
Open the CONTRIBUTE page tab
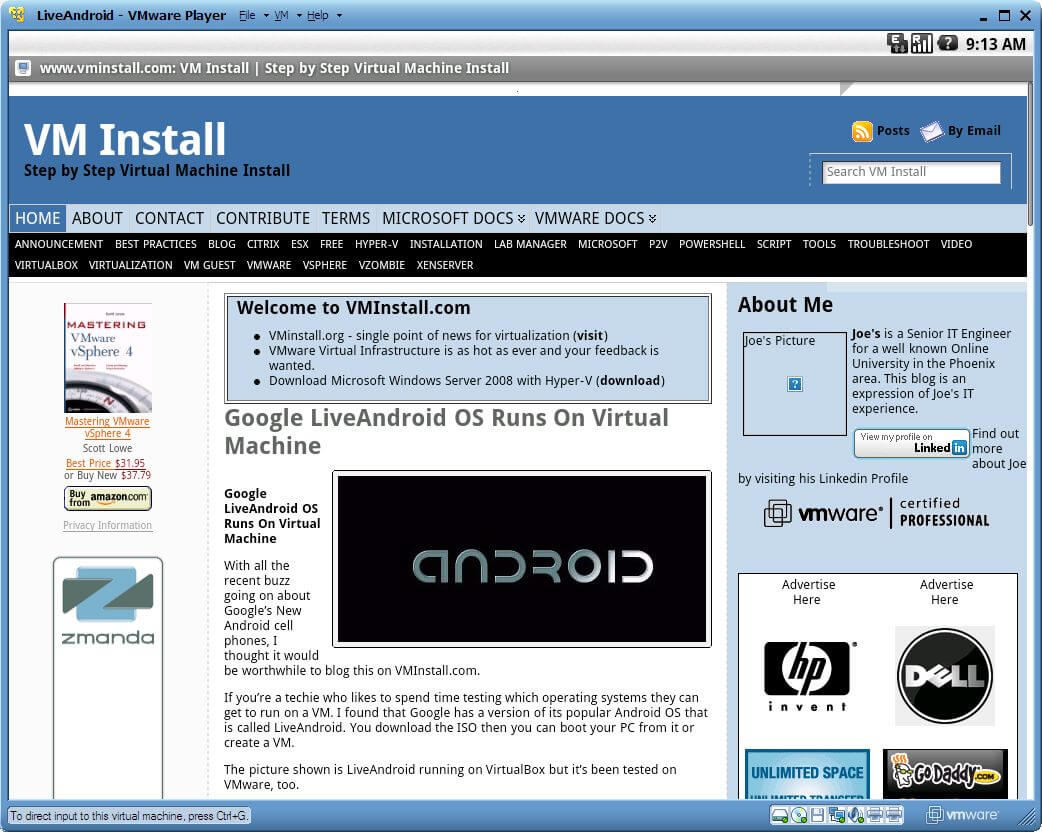[x=263, y=219]
